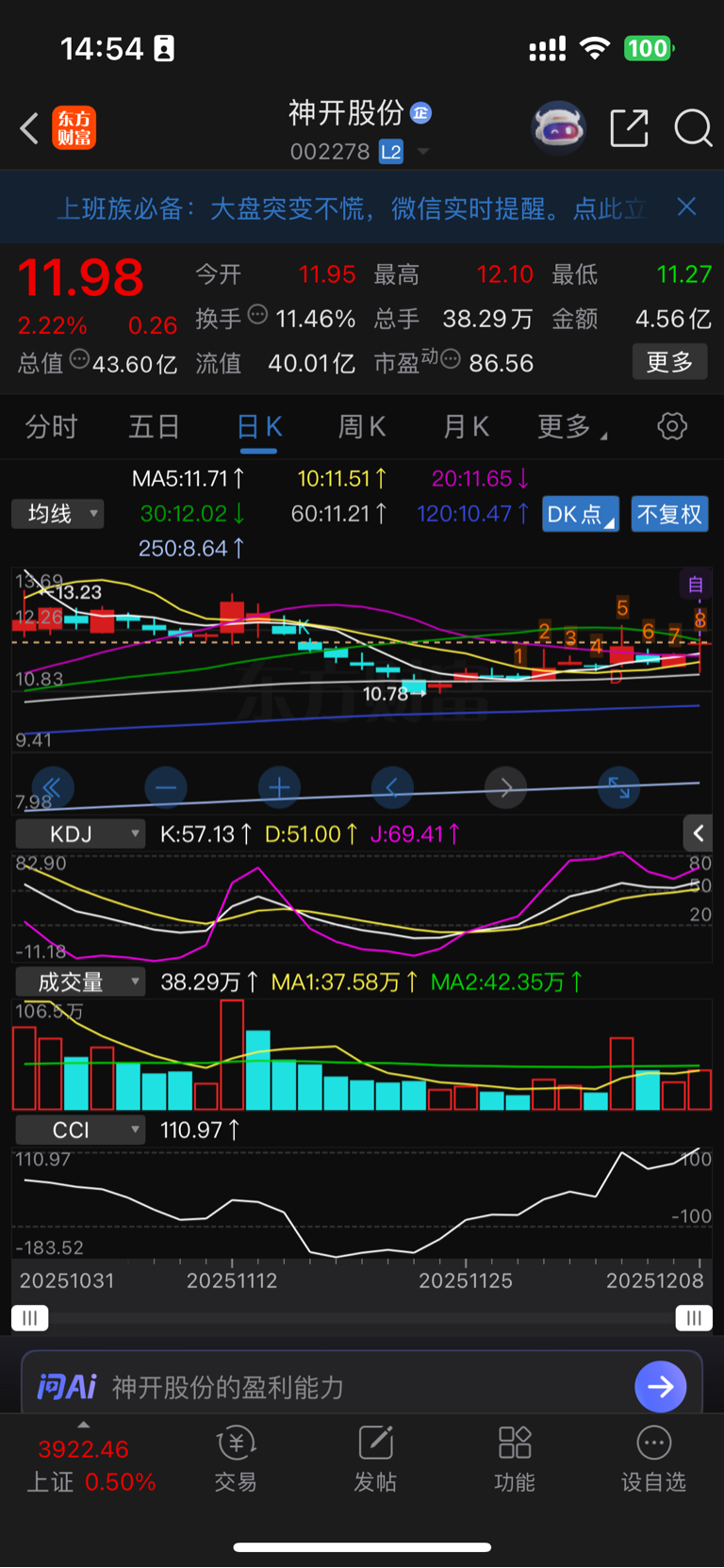This screenshot has height=1568, width=724.
Task: Close the 上班族必备 banner
Action: click(x=686, y=206)
